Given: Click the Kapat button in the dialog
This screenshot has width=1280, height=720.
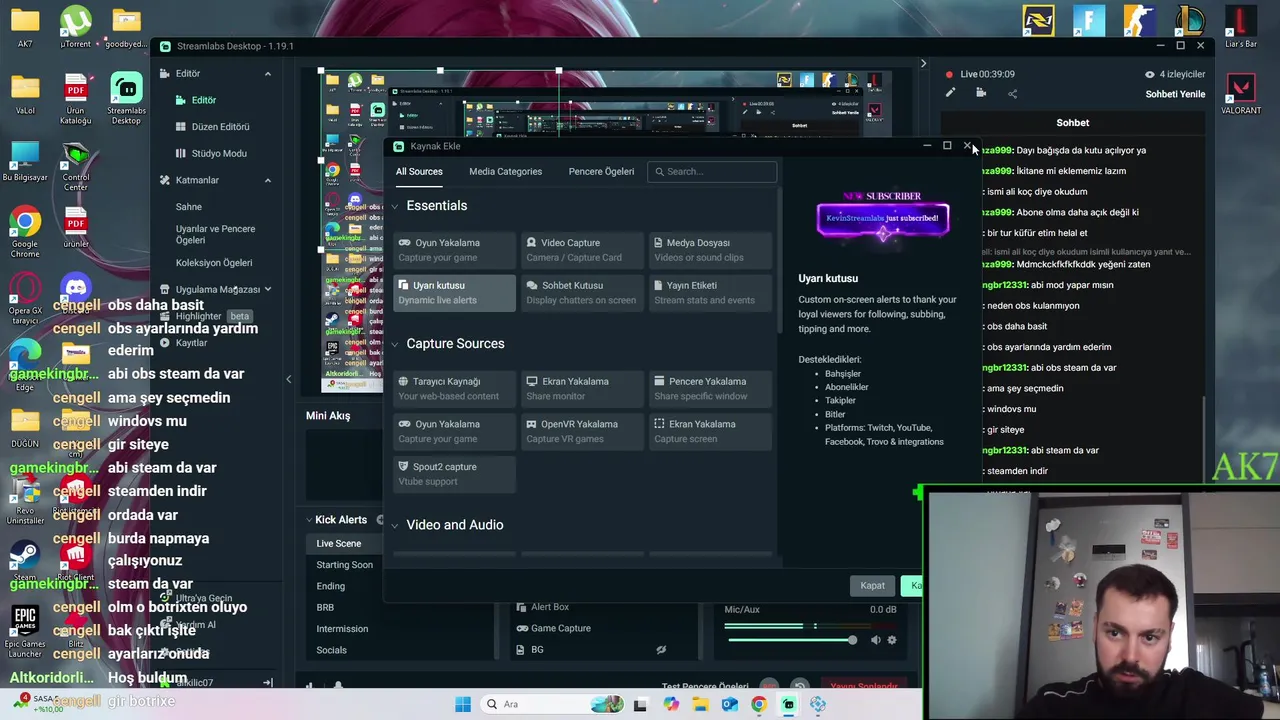Looking at the screenshot, I should coord(872,586).
